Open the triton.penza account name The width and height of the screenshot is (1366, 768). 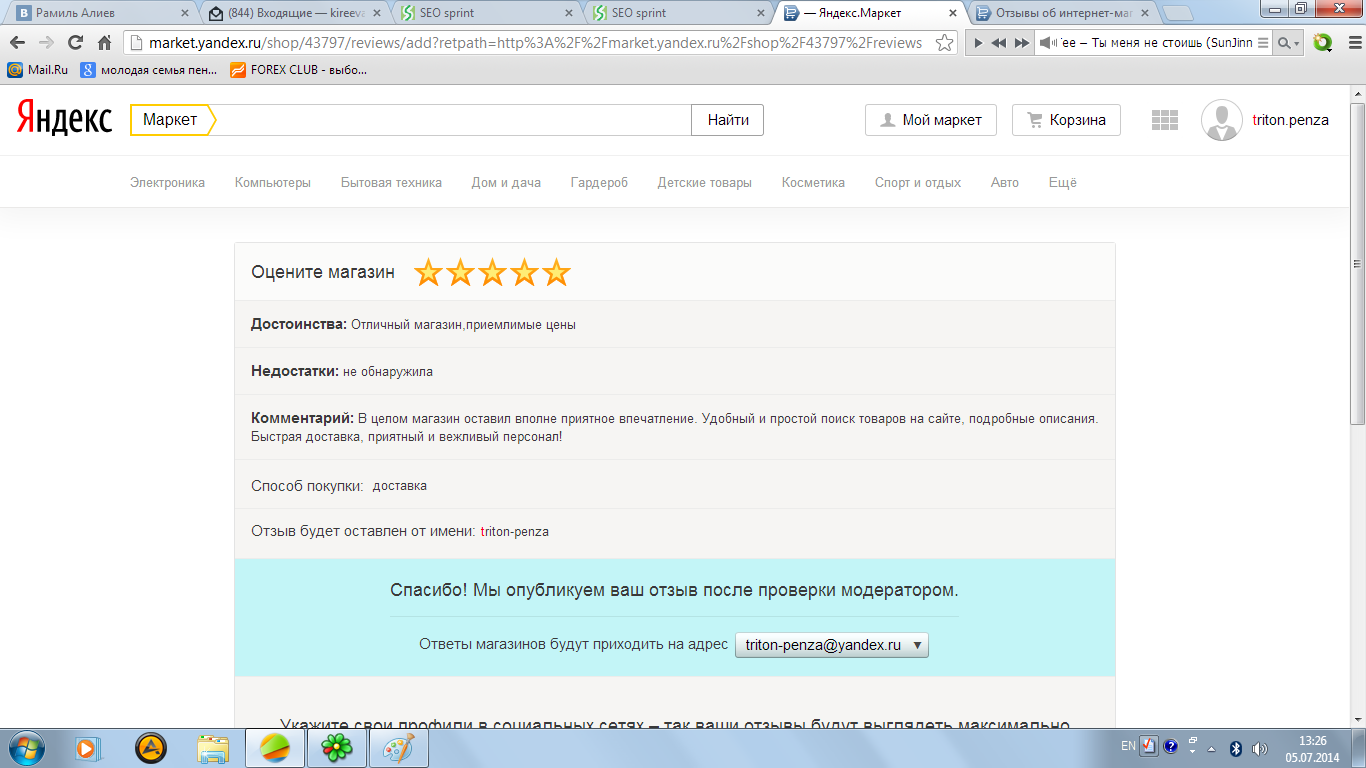point(1291,120)
